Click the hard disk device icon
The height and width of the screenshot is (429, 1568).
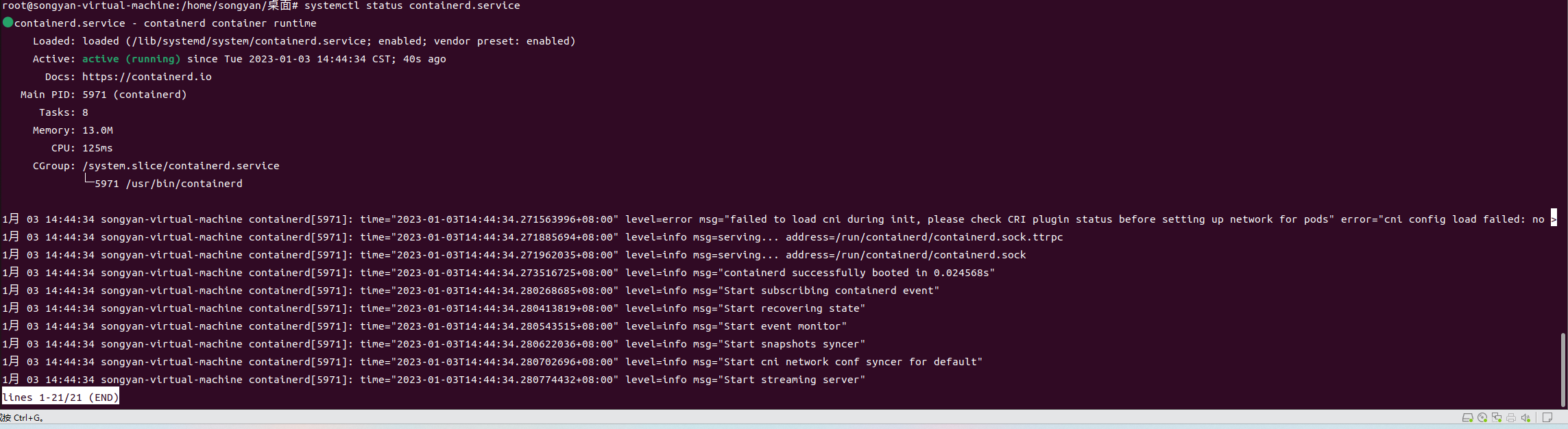pyautogui.click(x=1467, y=418)
